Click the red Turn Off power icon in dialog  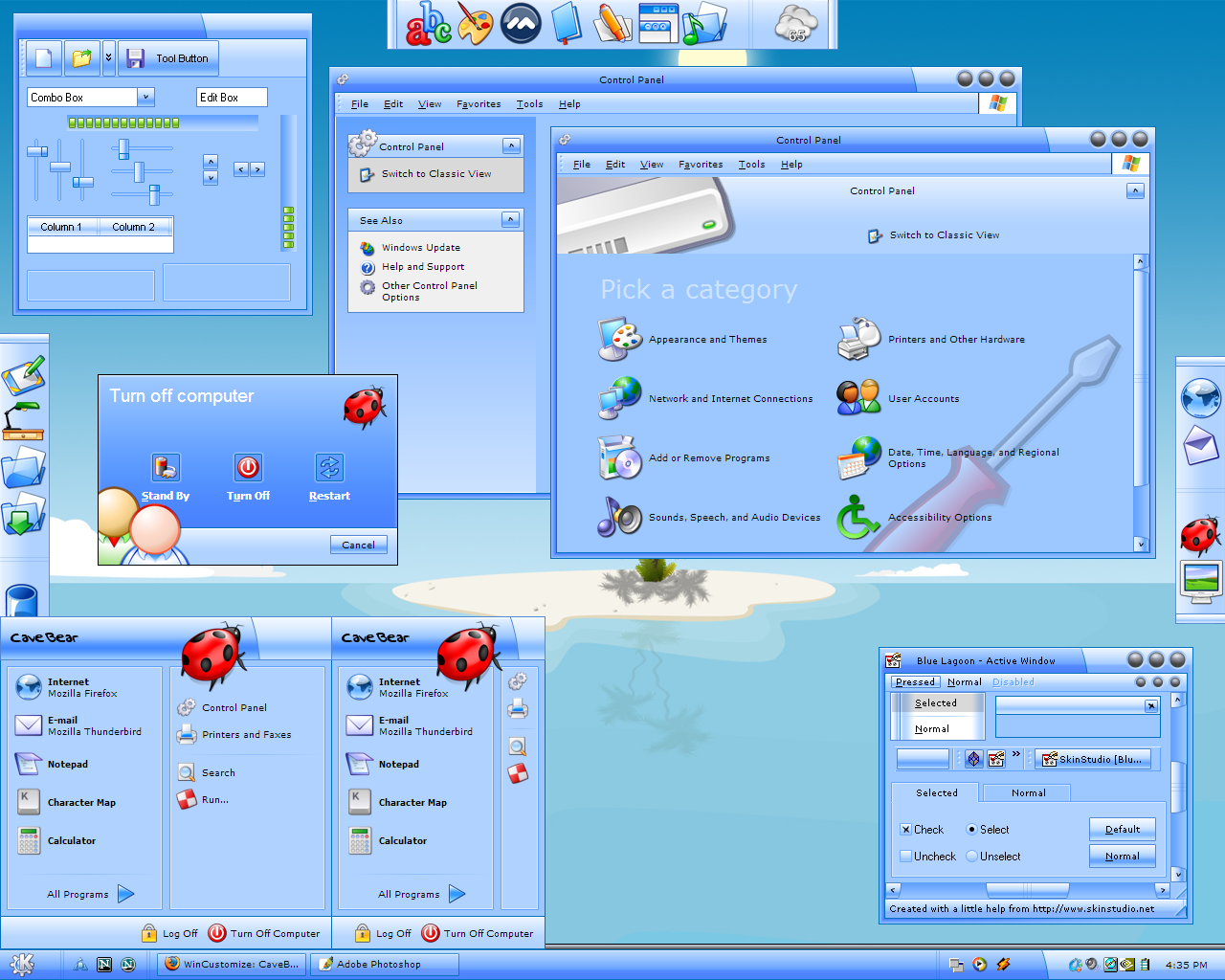pos(248,467)
